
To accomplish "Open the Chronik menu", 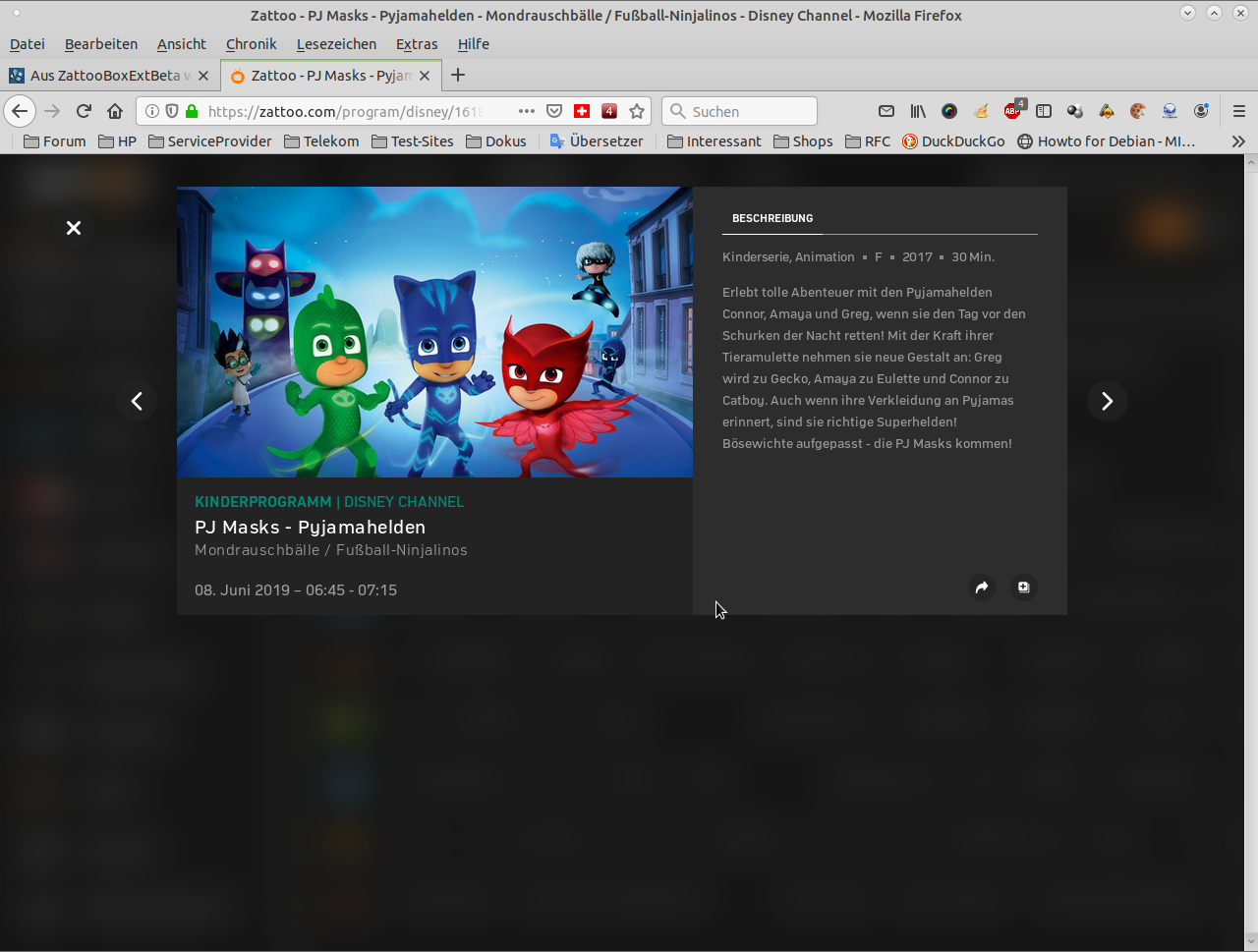I will pos(252,44).
